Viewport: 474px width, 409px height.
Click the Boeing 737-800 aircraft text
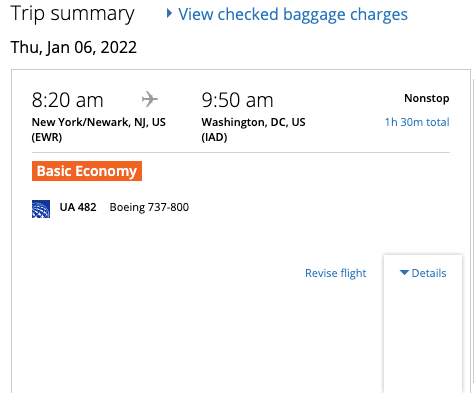click(149, 207)
